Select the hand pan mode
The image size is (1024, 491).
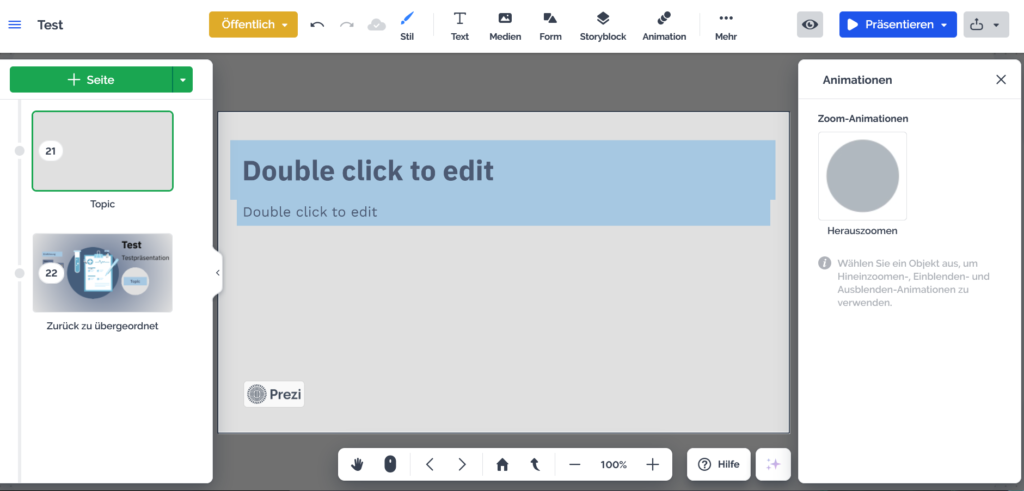point(358,464)
